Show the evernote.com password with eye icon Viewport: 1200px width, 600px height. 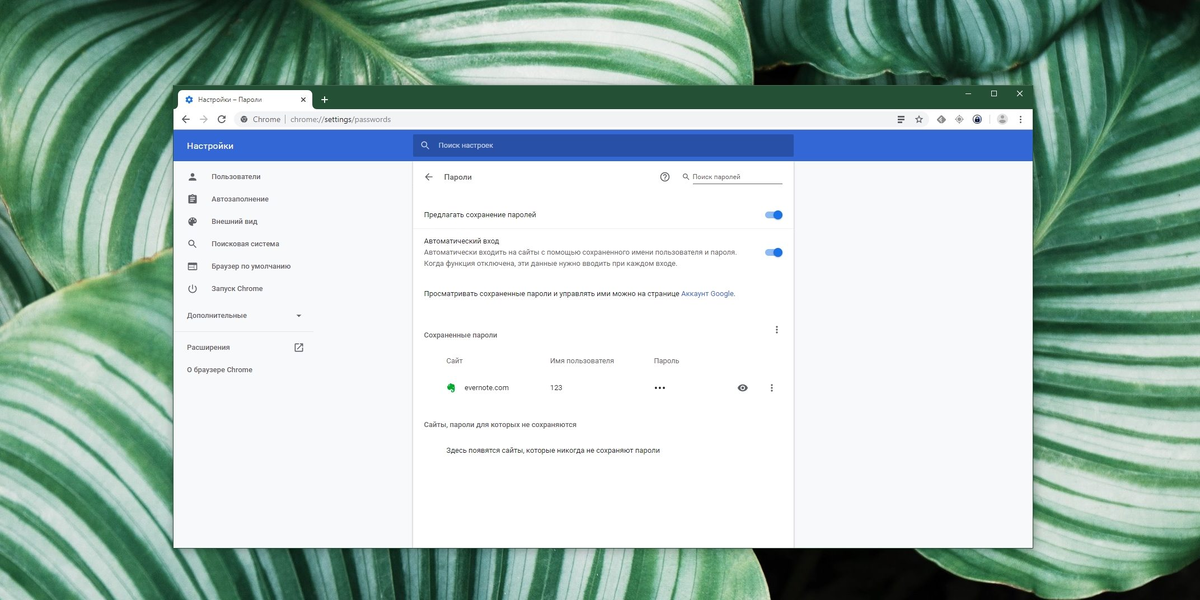(x=742, y=388)
